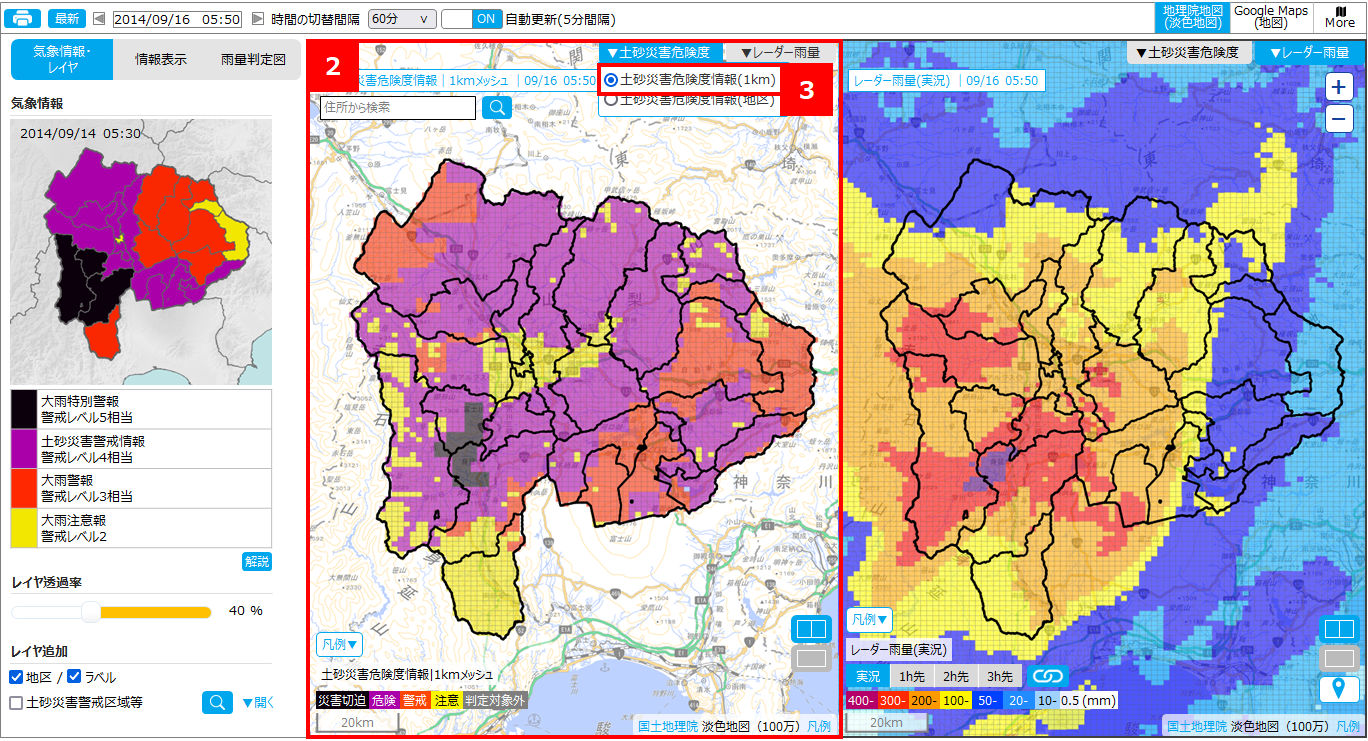Screen dimensions: 1368x741
Task: Step back to the previous time
Action: point(99,19)
